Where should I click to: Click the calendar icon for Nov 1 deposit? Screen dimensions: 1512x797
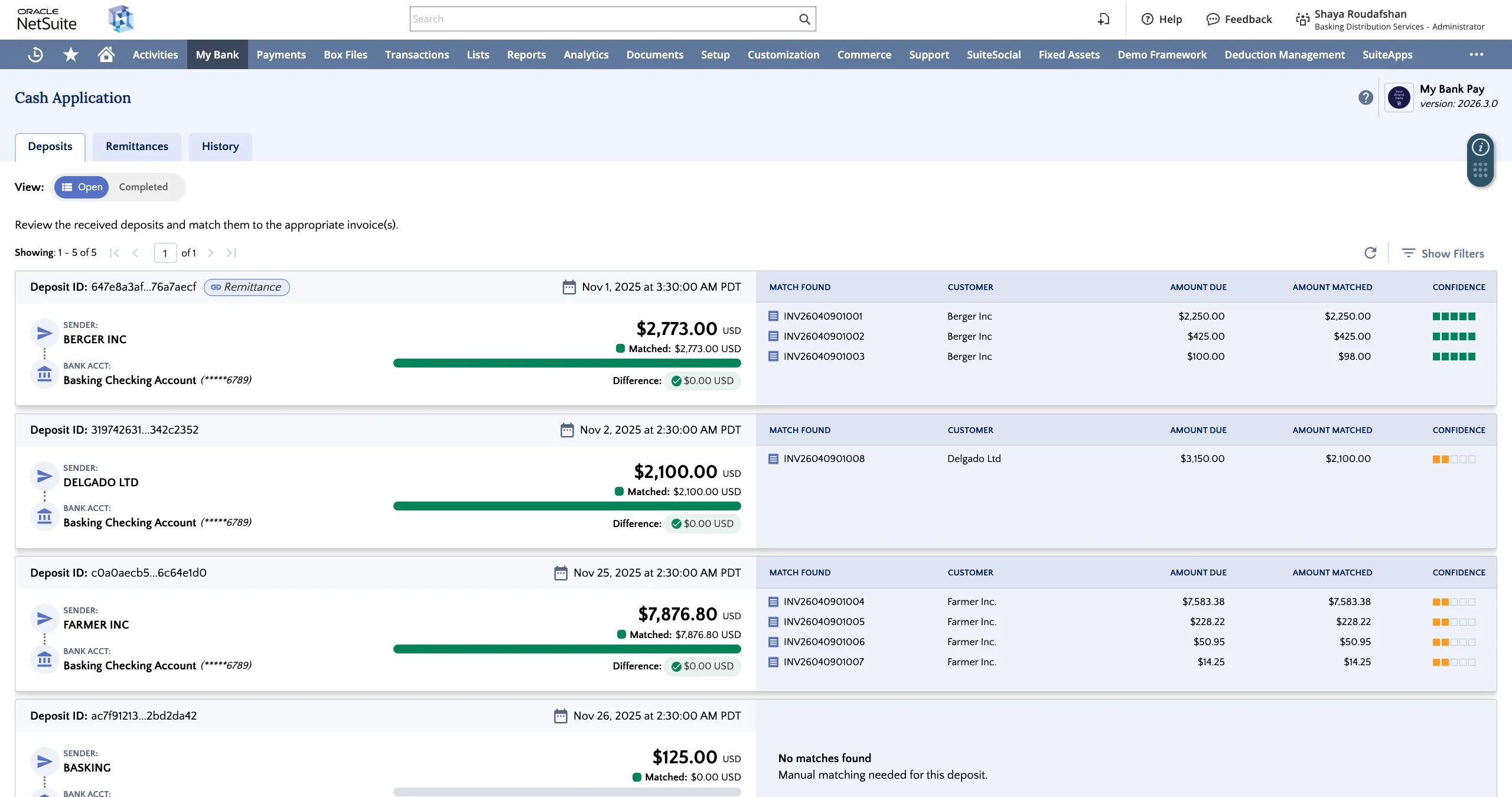click(x=569, y=287)
